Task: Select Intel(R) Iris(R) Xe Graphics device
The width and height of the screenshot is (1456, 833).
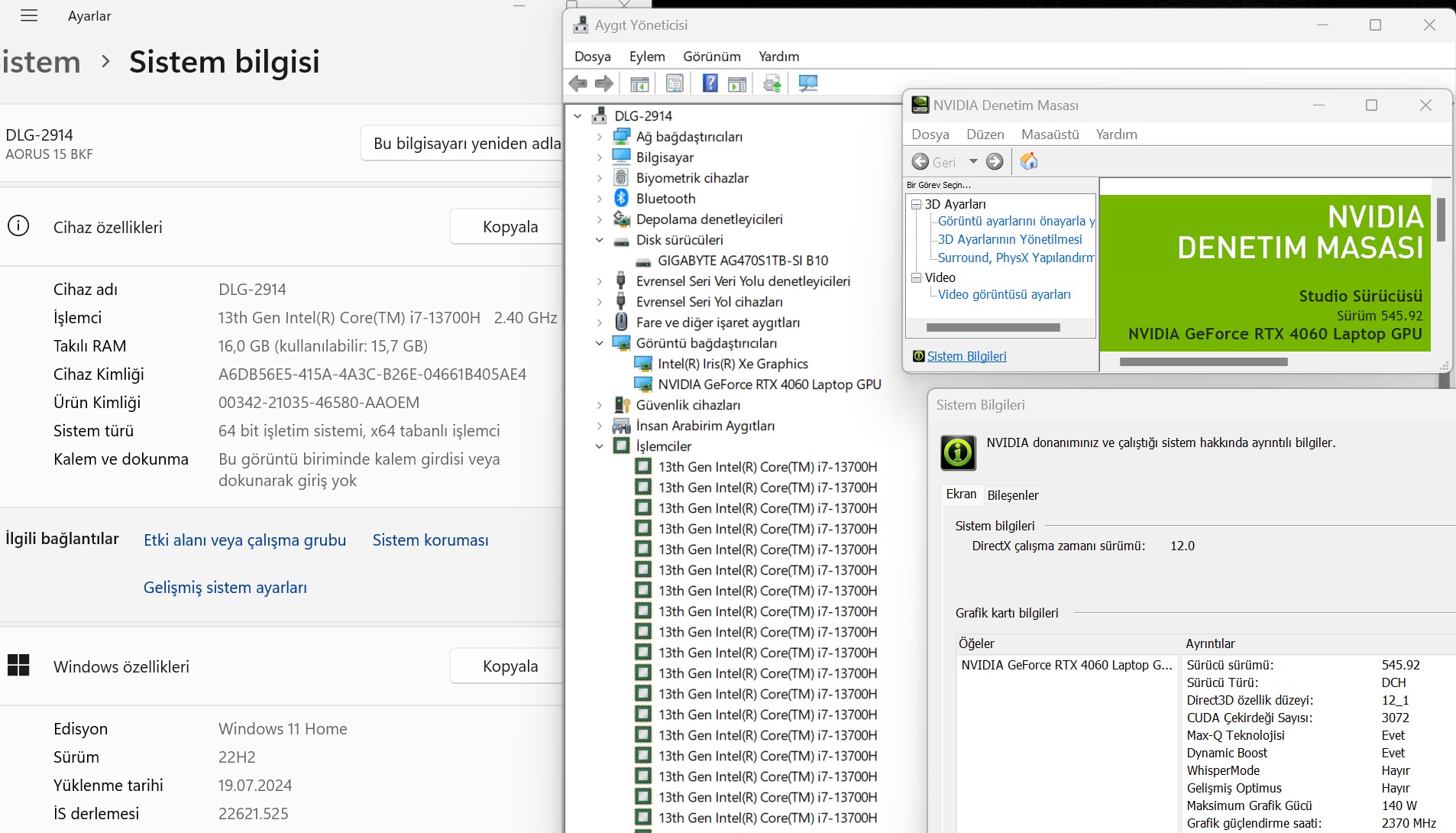Action: click(x=733, y=363)
